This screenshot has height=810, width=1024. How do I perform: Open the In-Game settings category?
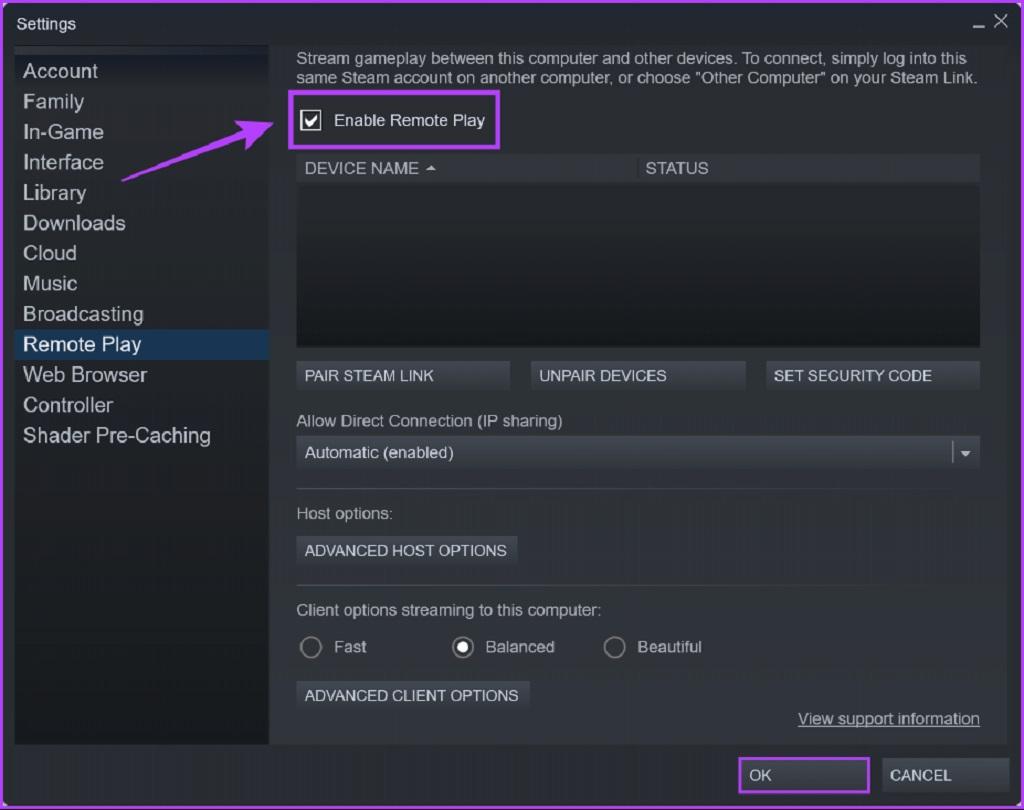pos(141,131)
